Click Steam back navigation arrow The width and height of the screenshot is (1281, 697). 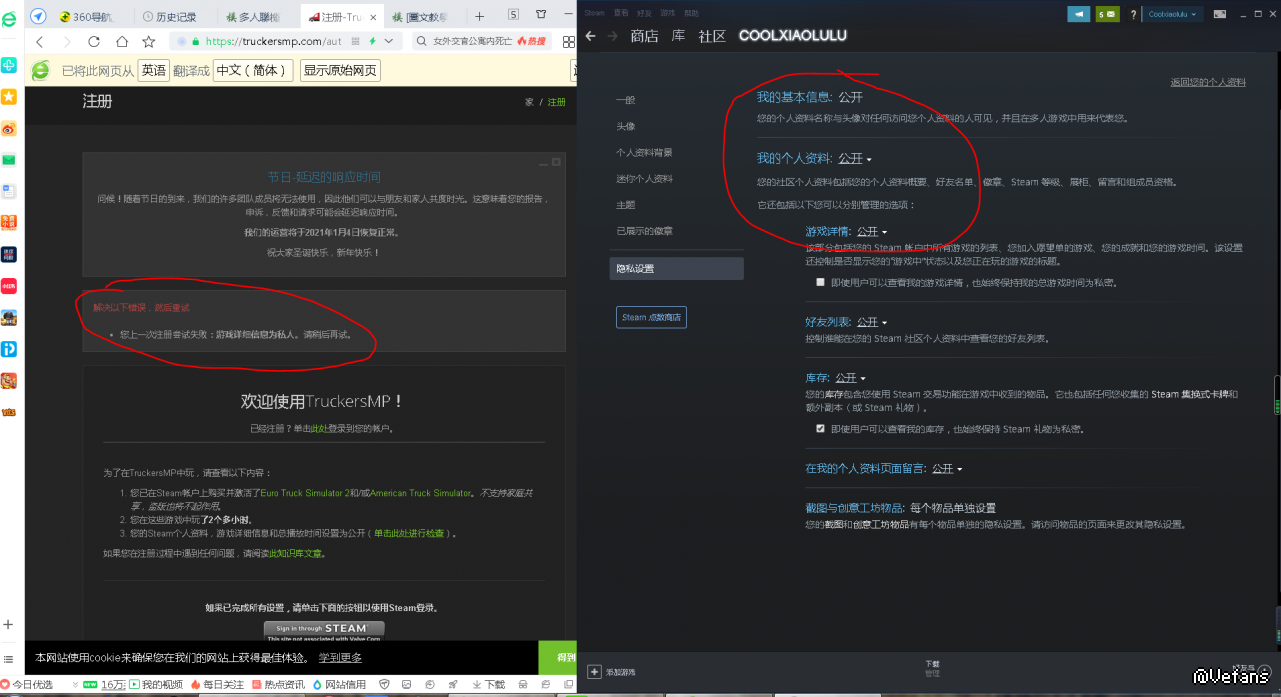591,36
